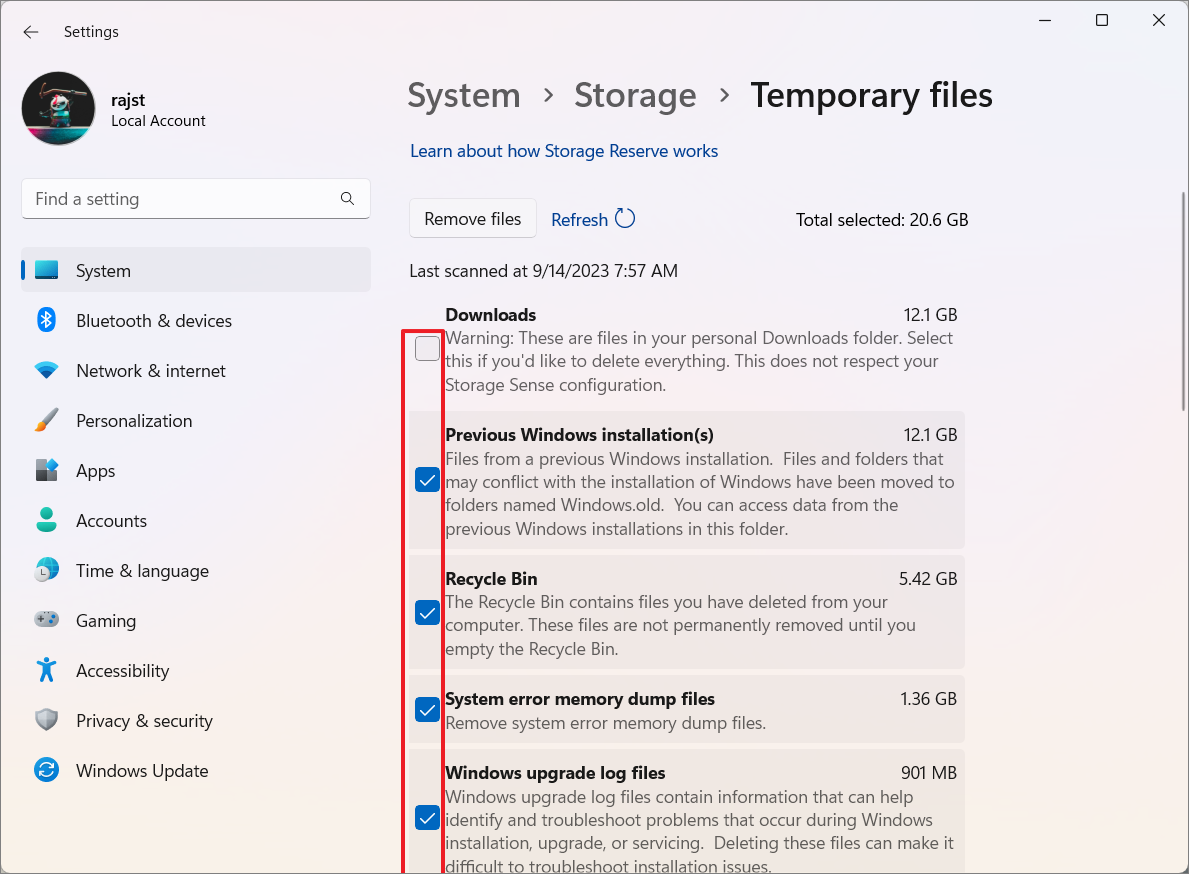Open Learn about how Storage Reserve works

coord(564,151)
